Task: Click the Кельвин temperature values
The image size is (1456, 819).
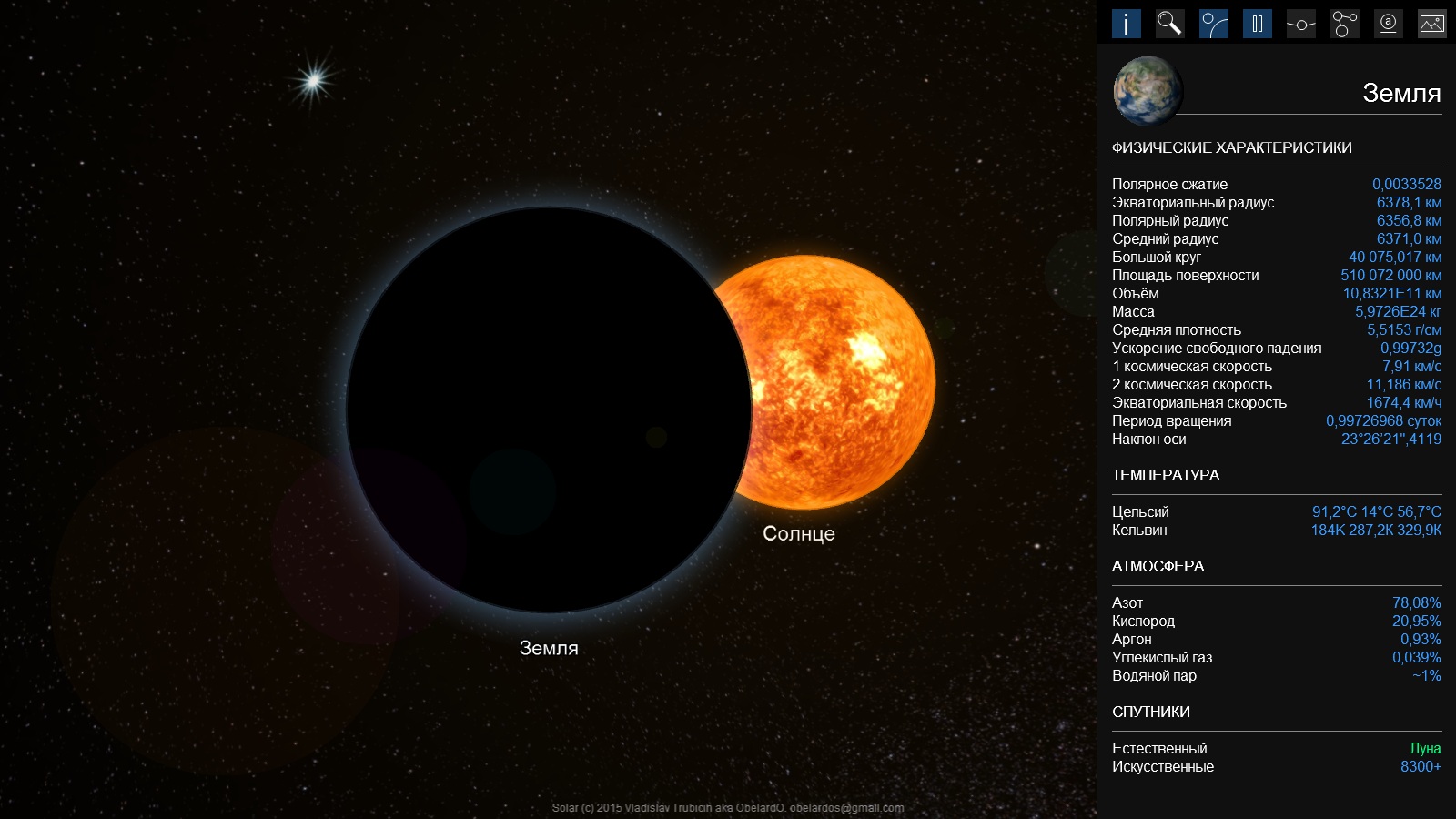Action: (x=1376, y=530)
